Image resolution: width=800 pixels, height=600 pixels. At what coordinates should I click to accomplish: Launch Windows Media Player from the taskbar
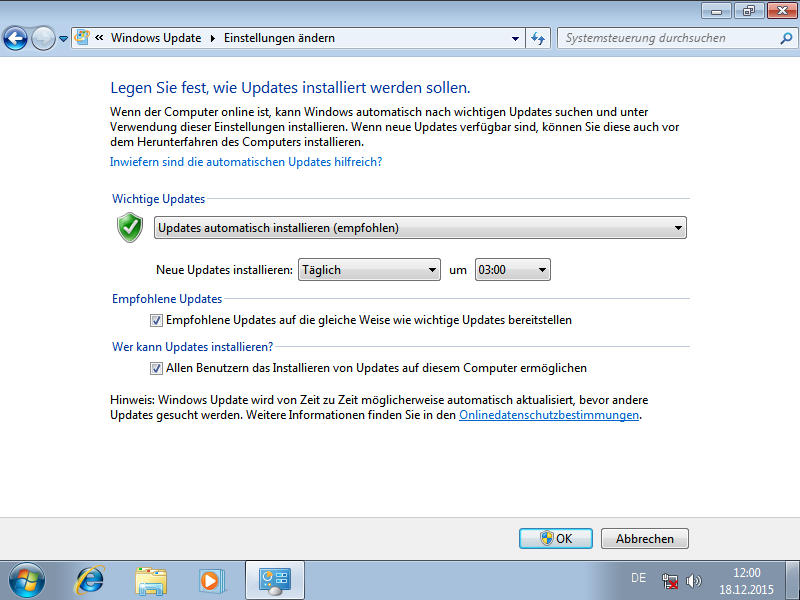(212, 581)
